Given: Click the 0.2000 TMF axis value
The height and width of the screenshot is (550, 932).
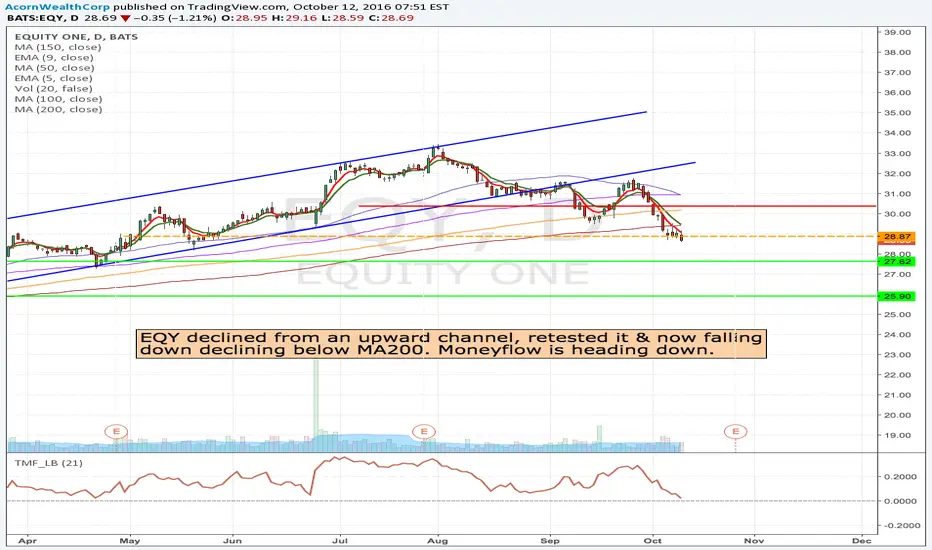Looking at the screenshot, I should point(900,477).
